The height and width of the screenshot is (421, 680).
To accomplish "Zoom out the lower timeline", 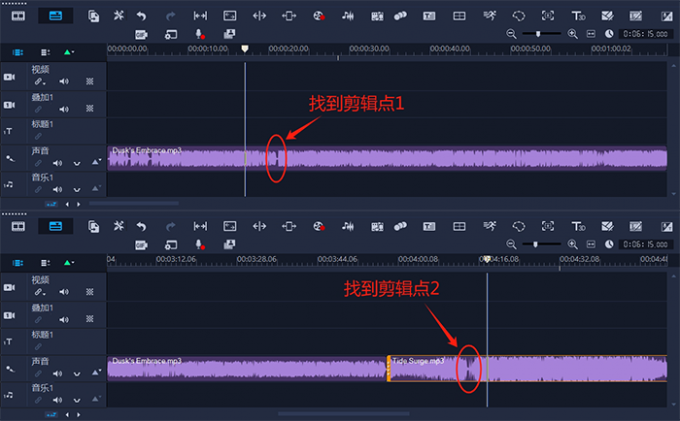I will tap(511, 244).
